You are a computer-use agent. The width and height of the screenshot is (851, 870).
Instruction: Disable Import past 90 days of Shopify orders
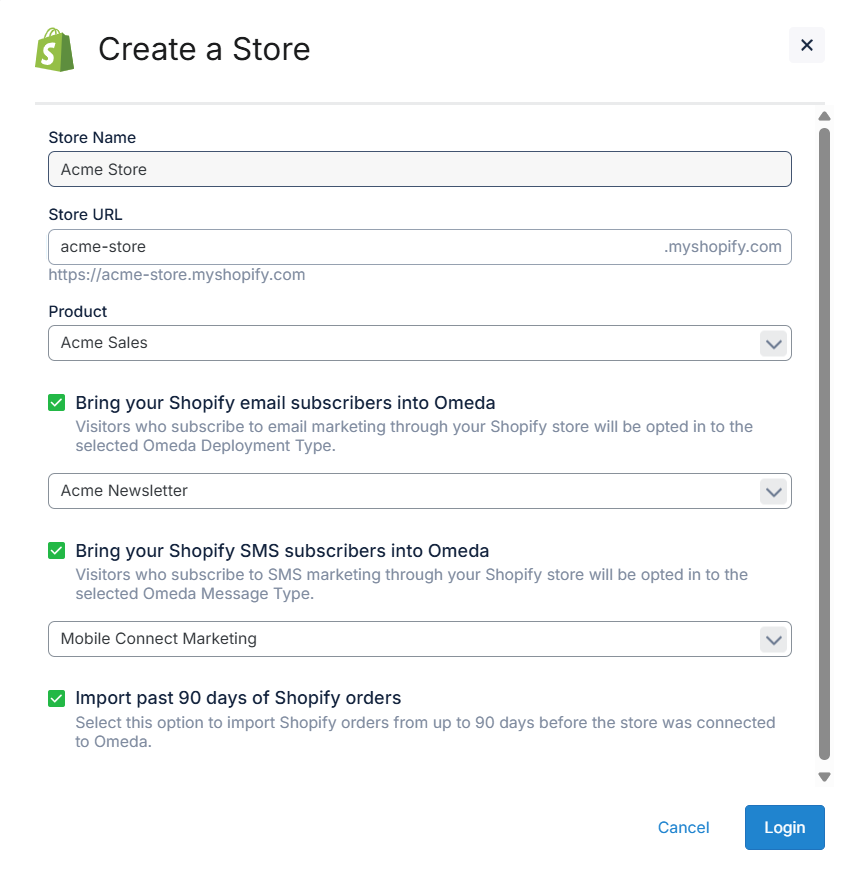(57, 699)
